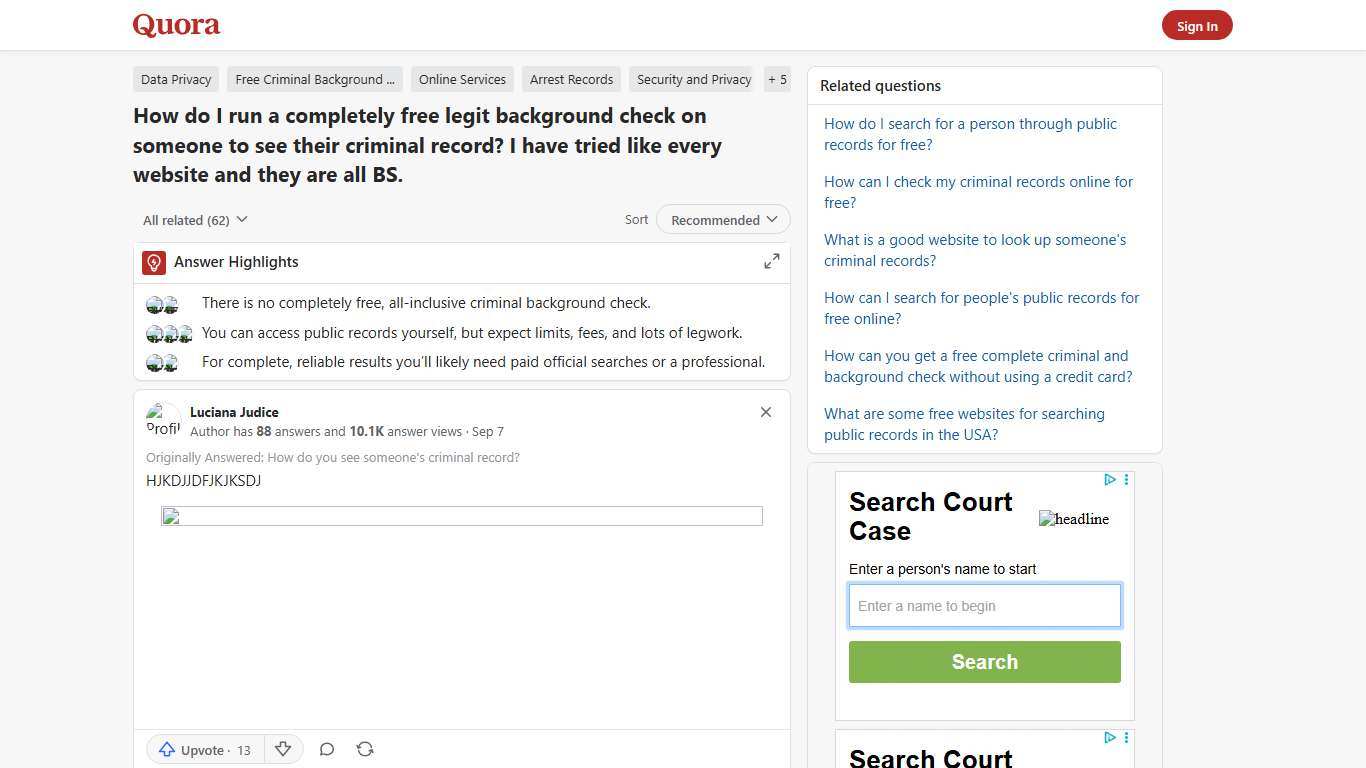This screenshot has height=768, width=1366.
Task: Dismiss Luciana's answer with the X
Action: tap(765, 412)
